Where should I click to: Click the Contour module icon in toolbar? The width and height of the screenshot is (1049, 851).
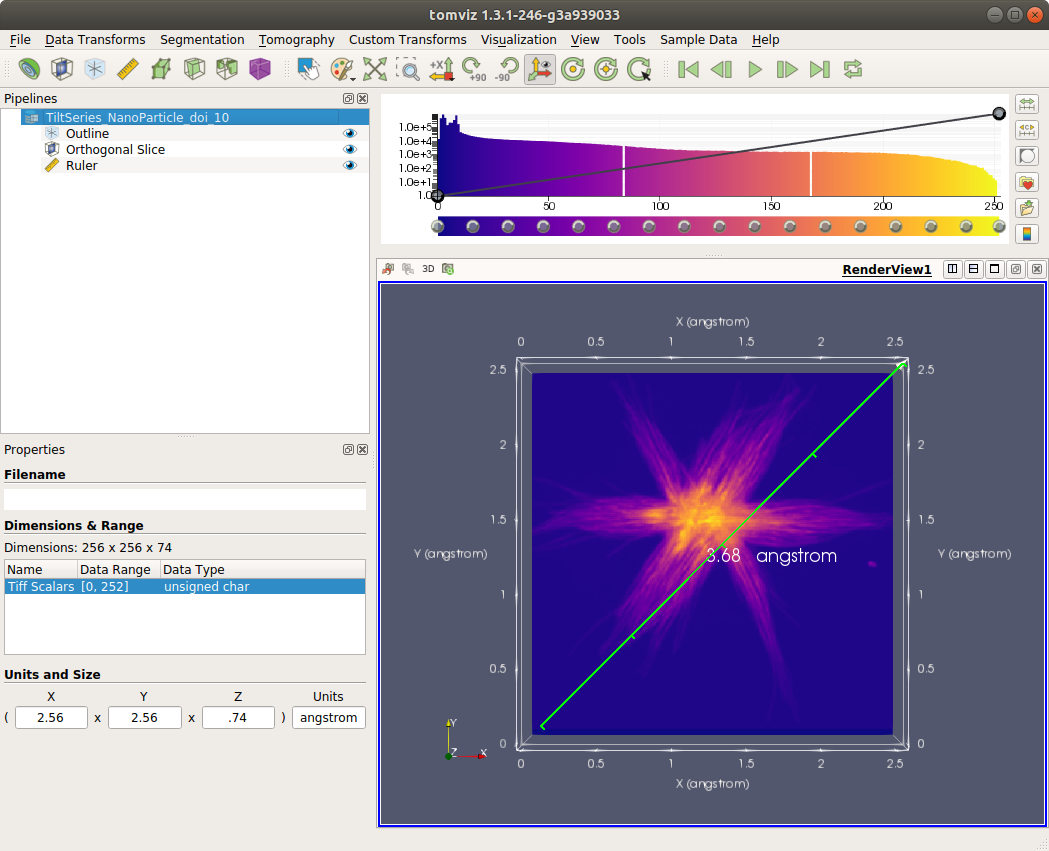tap(29, 69)
